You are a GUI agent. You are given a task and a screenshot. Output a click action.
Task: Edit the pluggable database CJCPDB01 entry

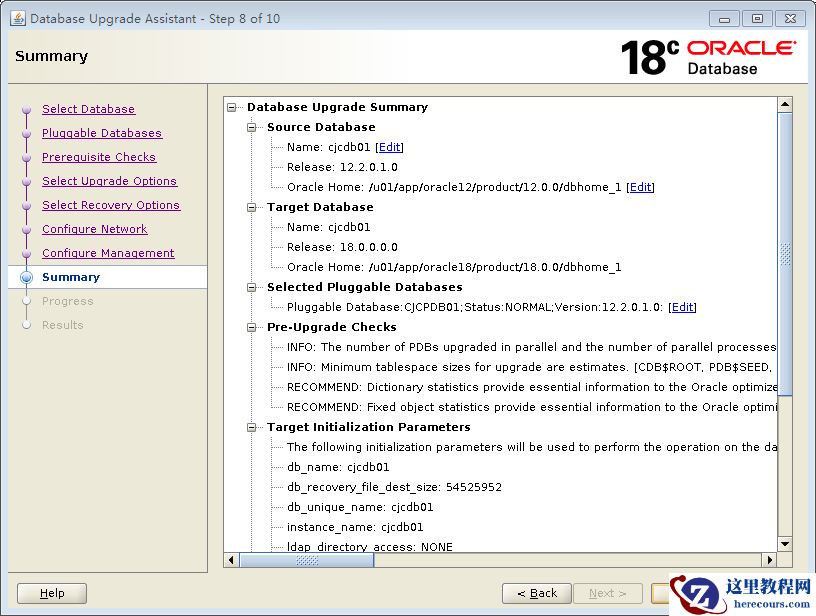pyautogui.click(x=682, y=307)
